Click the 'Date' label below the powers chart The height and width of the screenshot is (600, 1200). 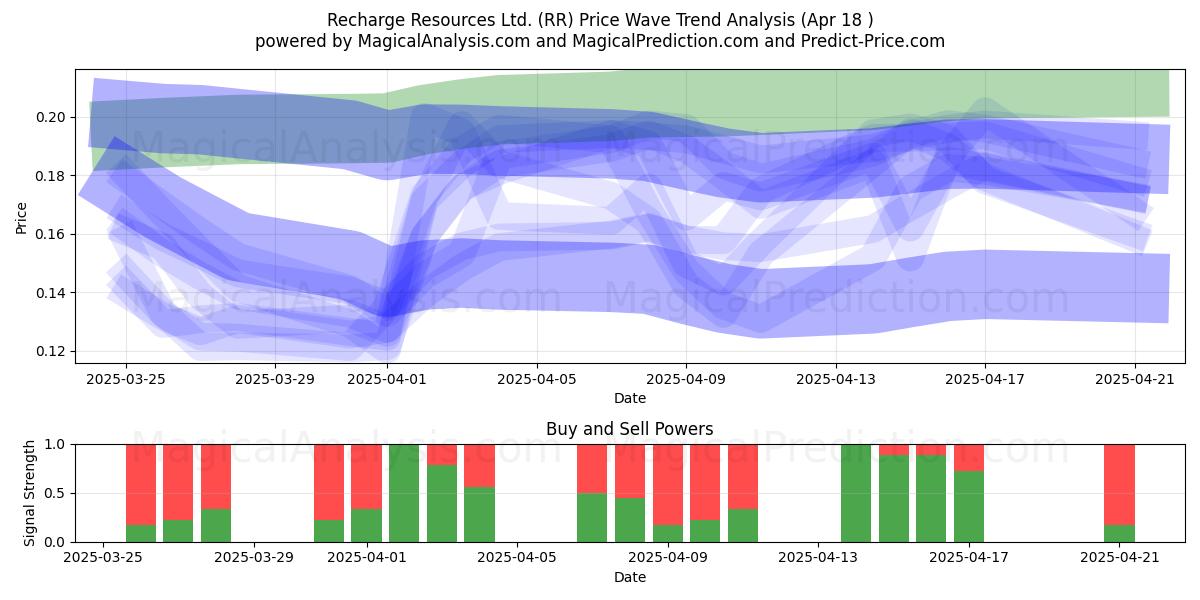click(x=630, y=577)
